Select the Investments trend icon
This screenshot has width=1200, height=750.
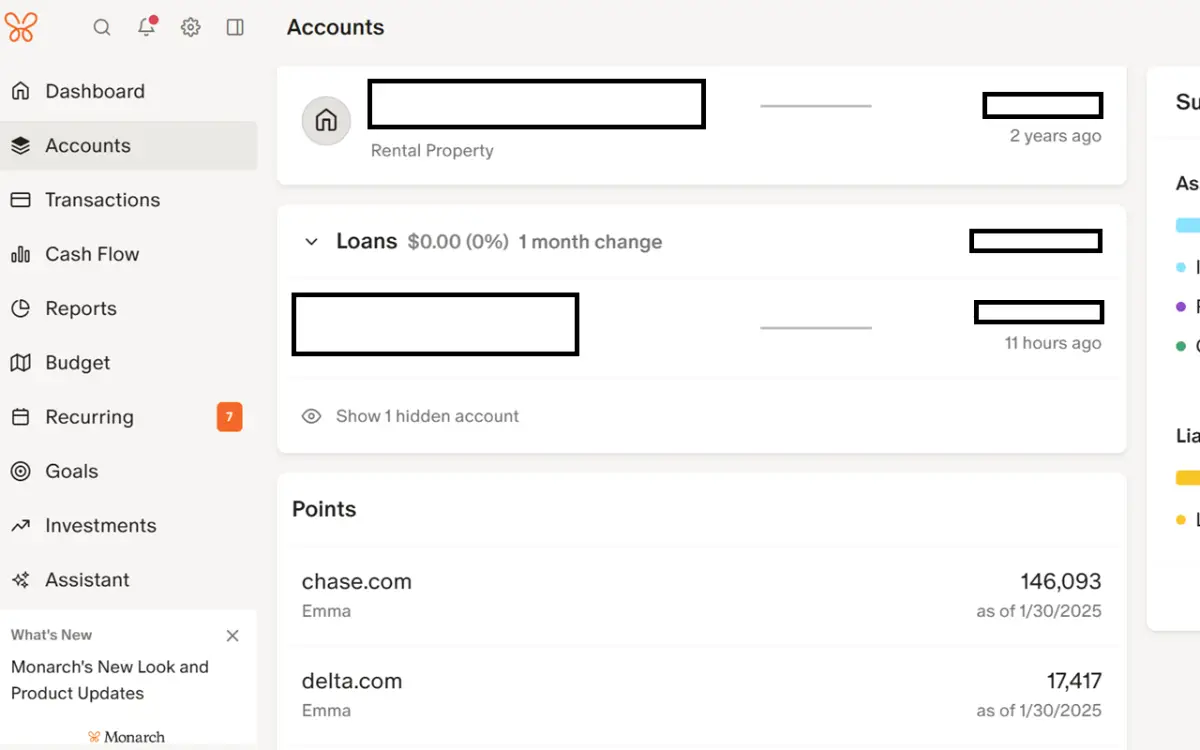click(22, 525)
